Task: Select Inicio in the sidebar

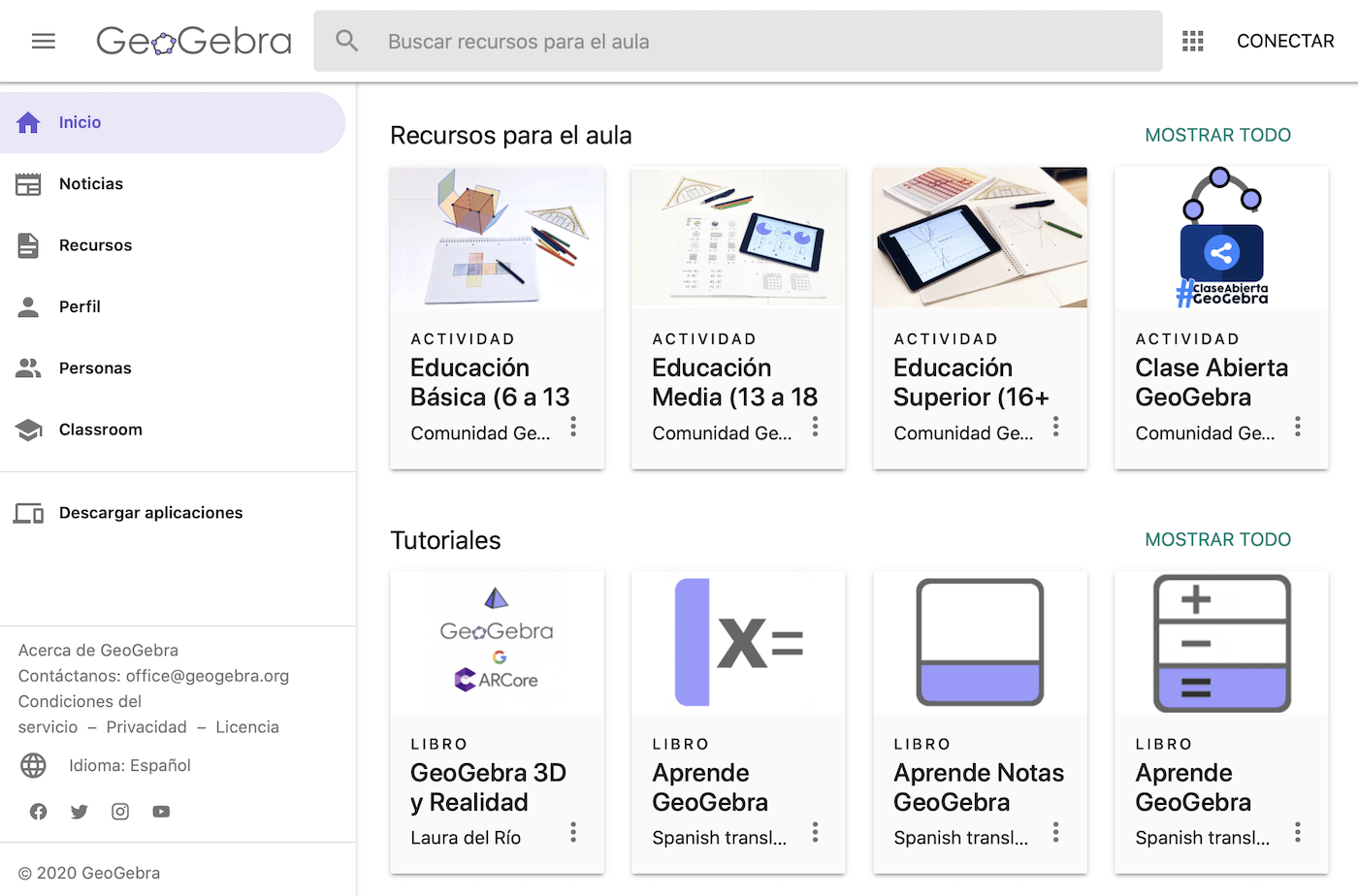Action: [x=173, y=122]
